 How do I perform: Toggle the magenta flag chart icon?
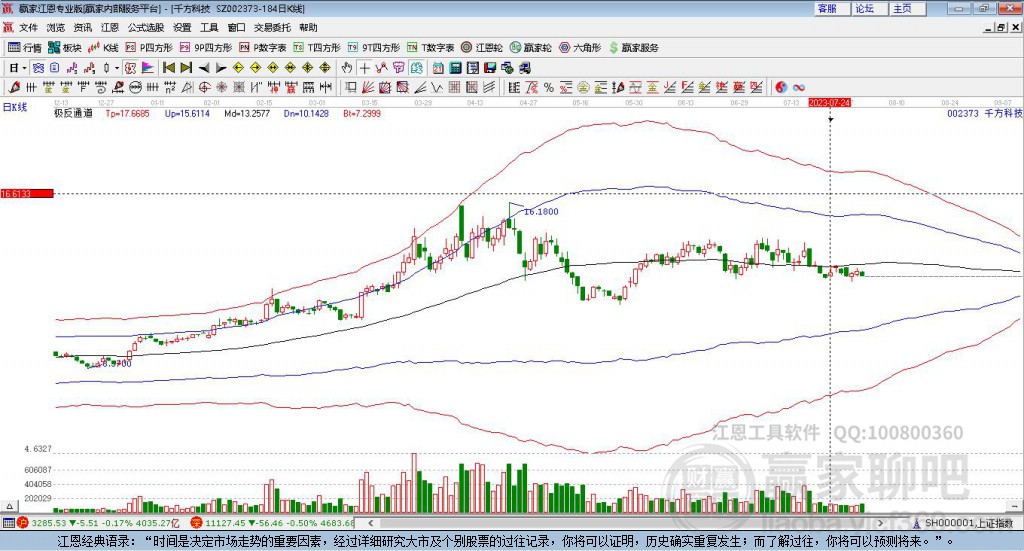[148, 68]
